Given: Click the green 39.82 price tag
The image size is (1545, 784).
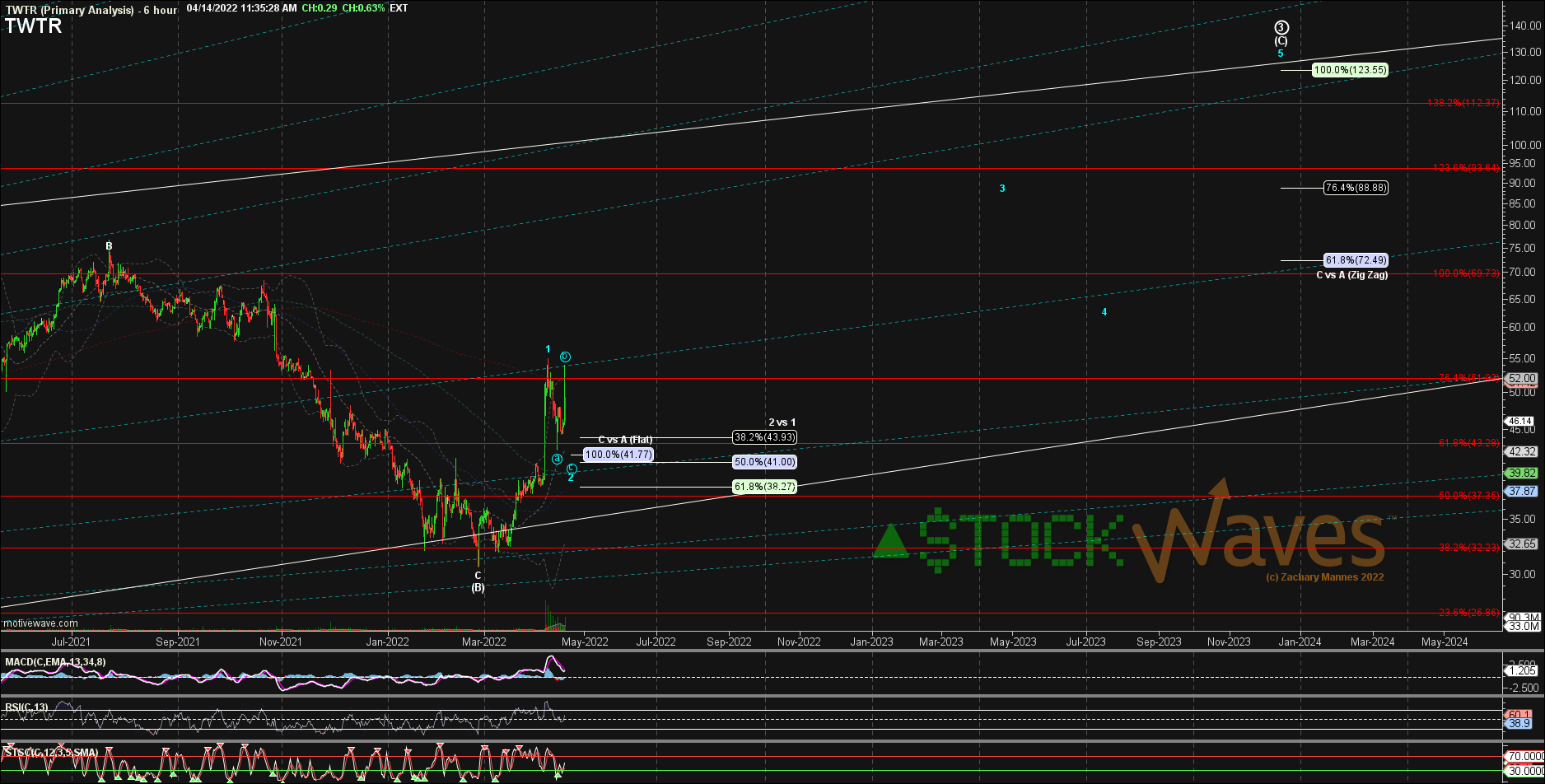Looking at the screenshot, I should pos(1521,474).
